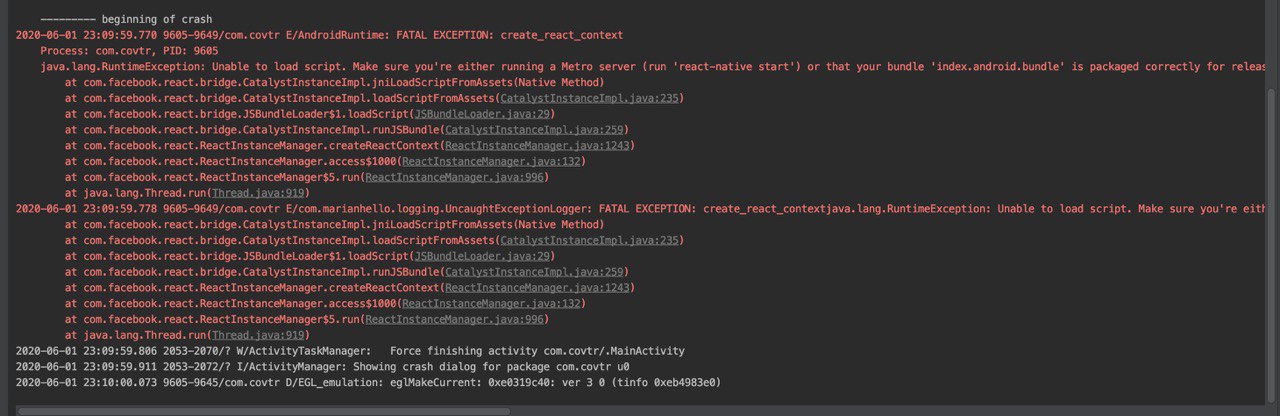Screen dimensions: 1280x416
Task: Open ReactInstanceManager.java:996 link under UncaughtExceptionLogger trace
Action: click(x=455, y=319)
